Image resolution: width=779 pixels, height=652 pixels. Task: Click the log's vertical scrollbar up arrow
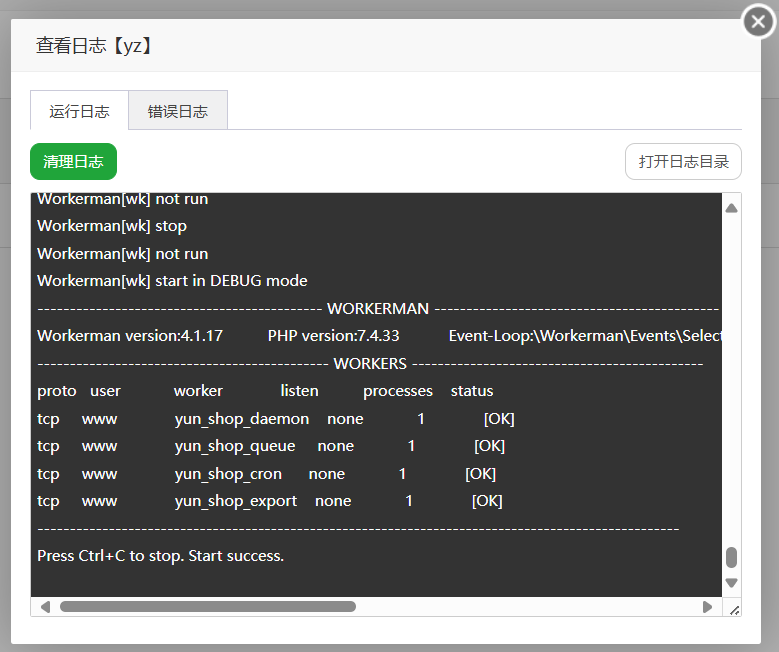pos(731,208)
